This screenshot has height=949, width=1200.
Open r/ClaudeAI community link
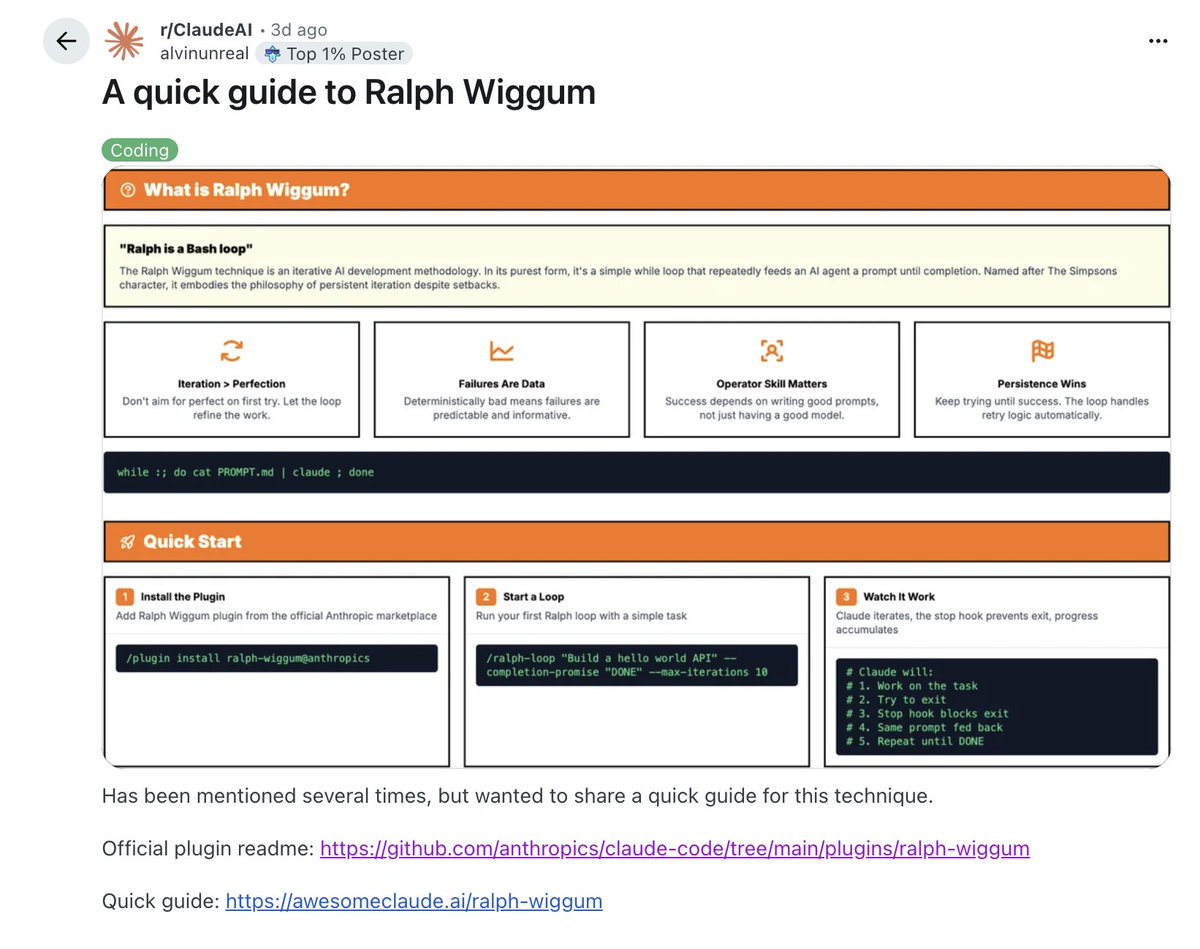pyautogui.click(x=207, y=30)
